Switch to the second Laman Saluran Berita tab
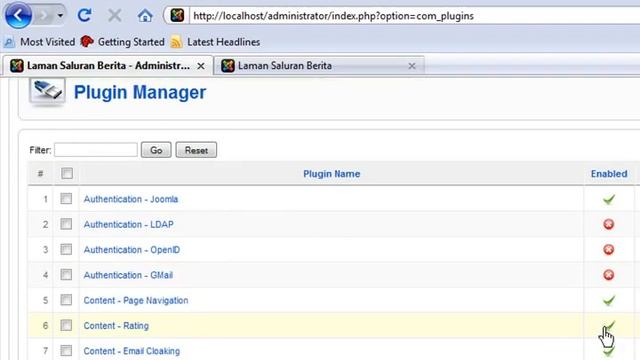Image resolution: width=640 pixels, height=360 pixels. click(318, 66)
